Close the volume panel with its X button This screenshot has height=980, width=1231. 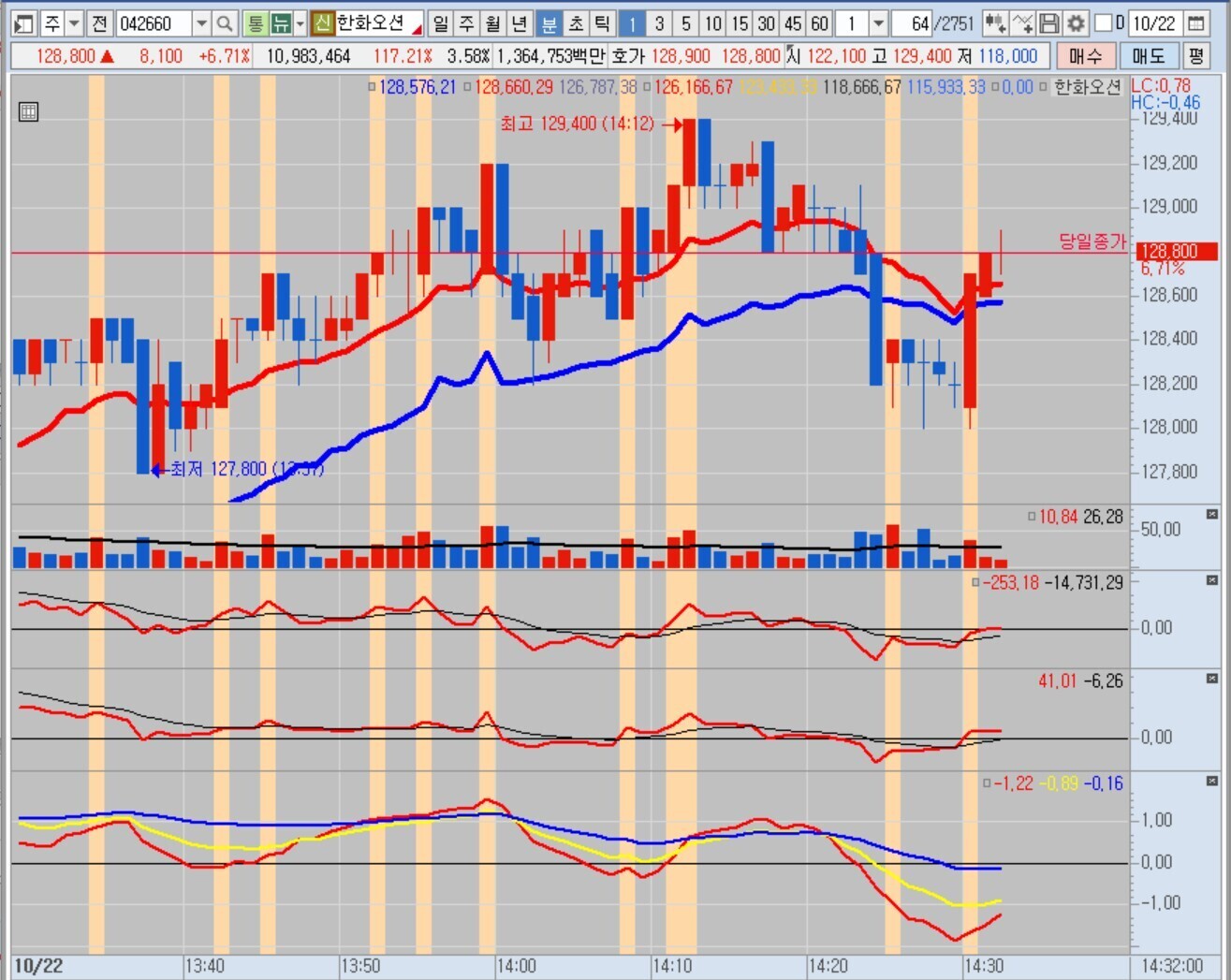coord(1212,515)
